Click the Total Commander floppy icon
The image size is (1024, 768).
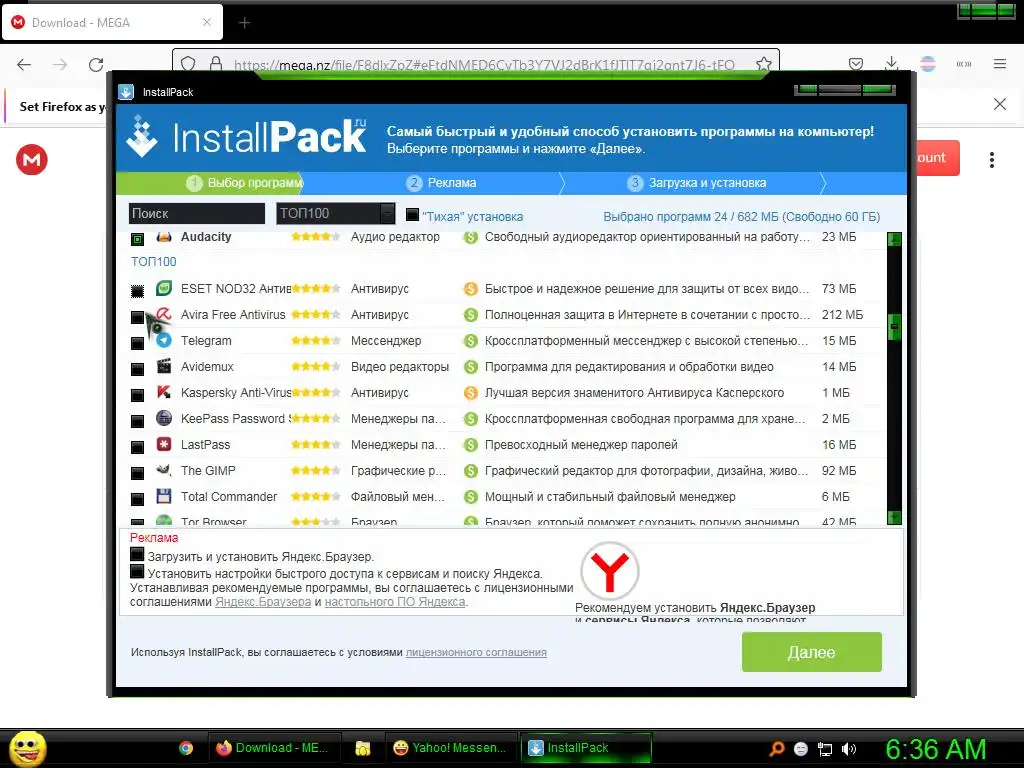point(164,496)
